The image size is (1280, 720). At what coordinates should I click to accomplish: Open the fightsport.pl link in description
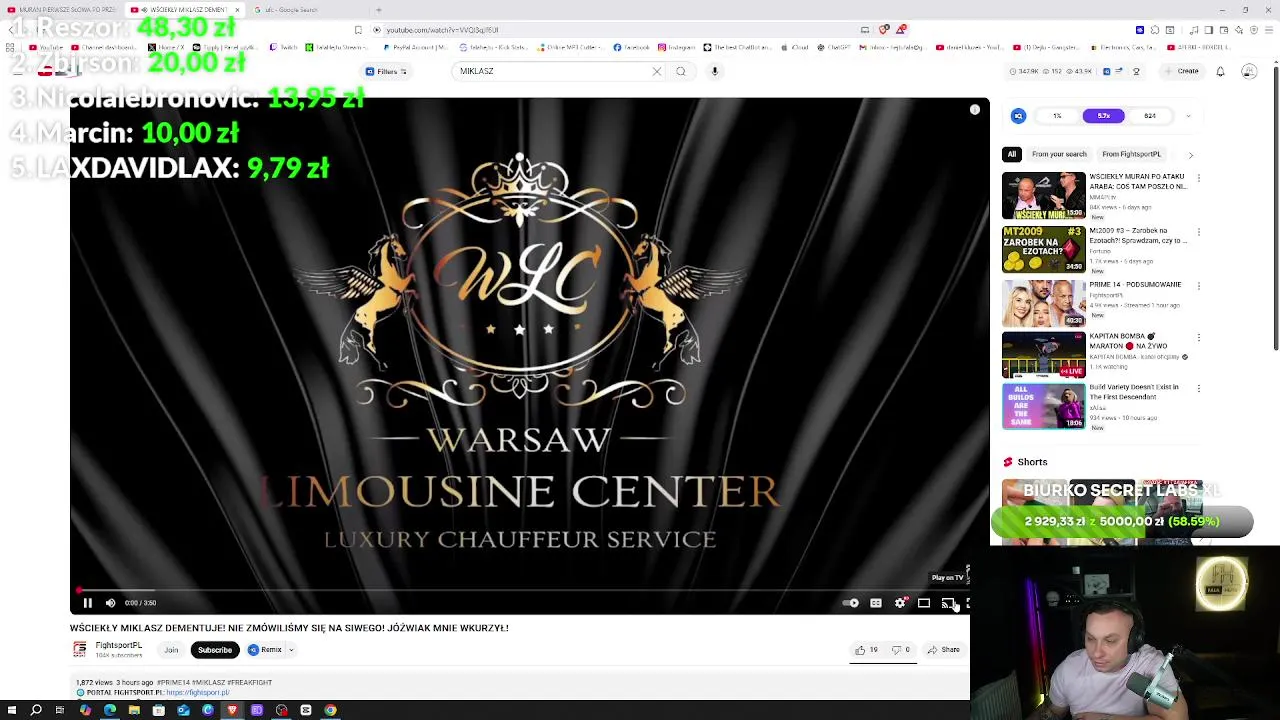pos(197,693)
